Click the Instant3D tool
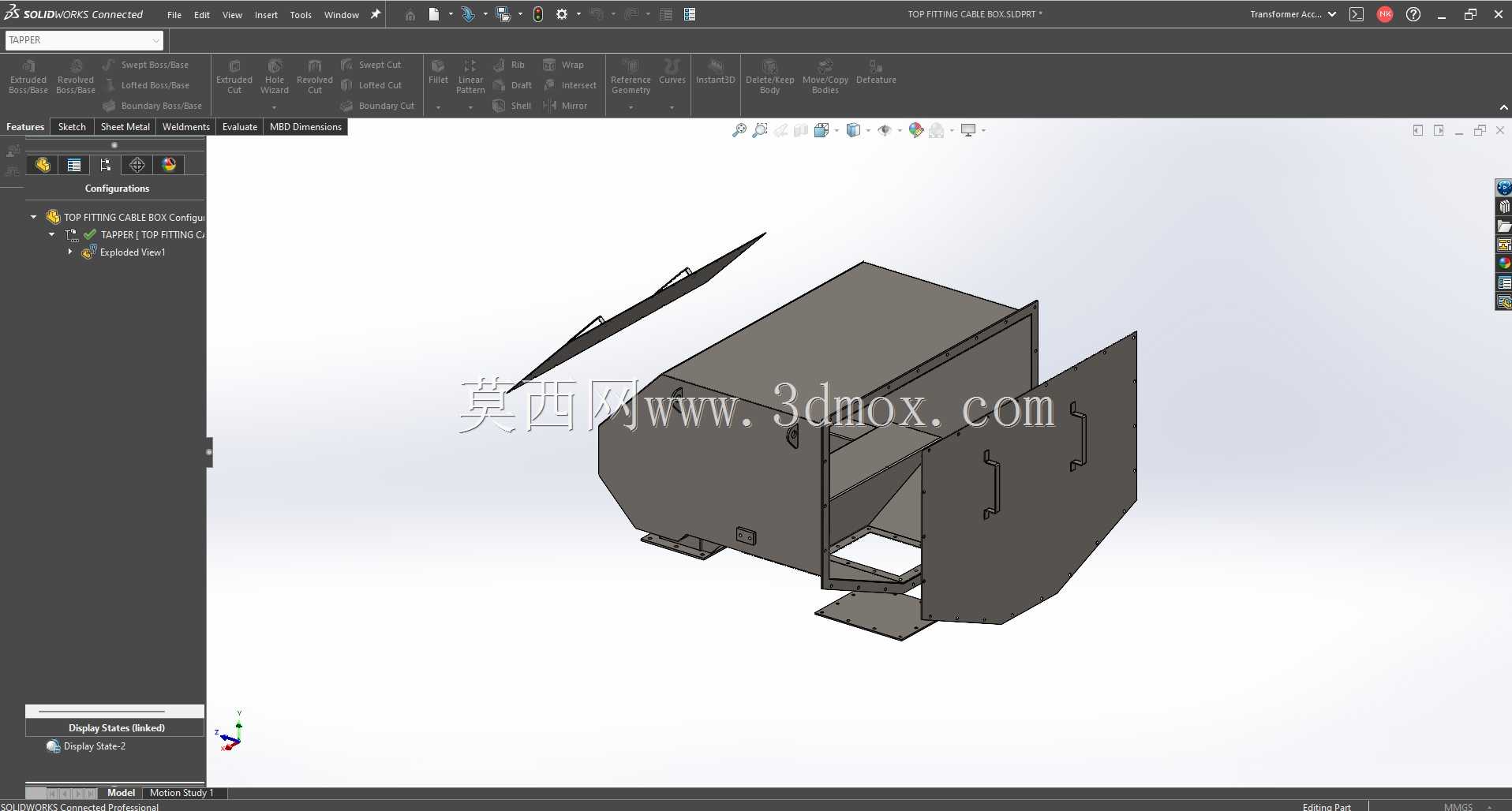Viewport: 1512px width, 811px height. coord(716,72)
